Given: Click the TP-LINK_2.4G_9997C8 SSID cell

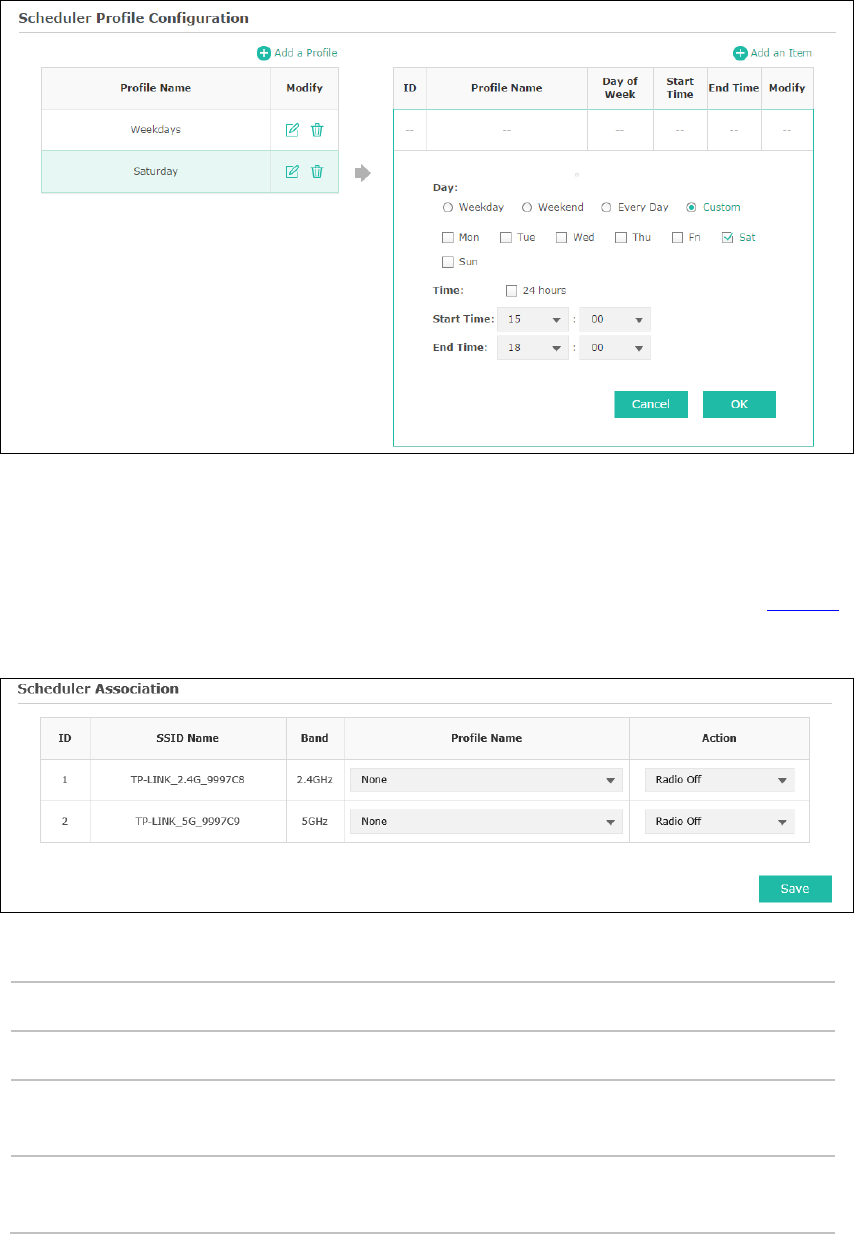Looking at the screenshot, I should 187,780.
